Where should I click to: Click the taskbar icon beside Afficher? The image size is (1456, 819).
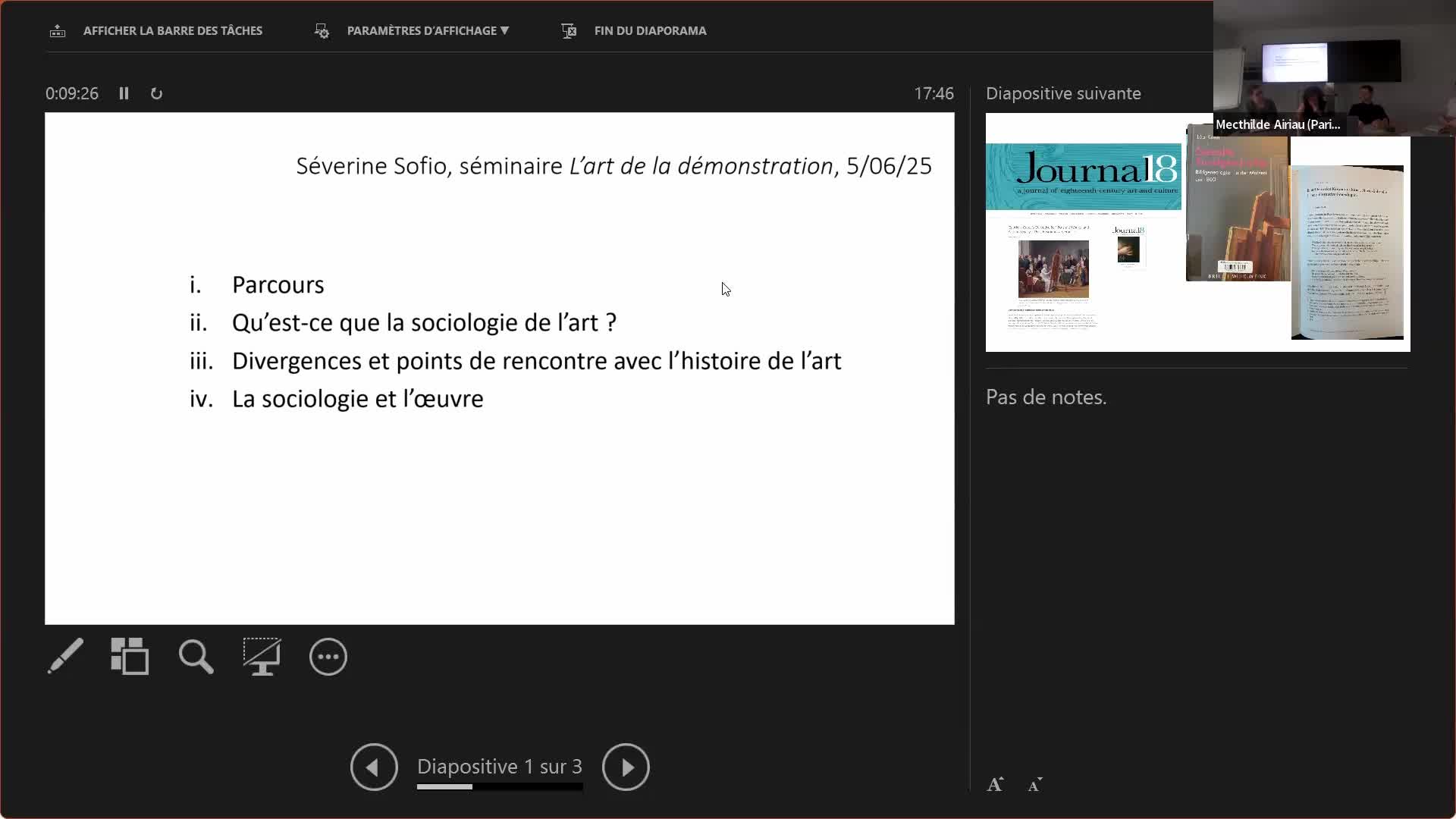click(58, 31)
